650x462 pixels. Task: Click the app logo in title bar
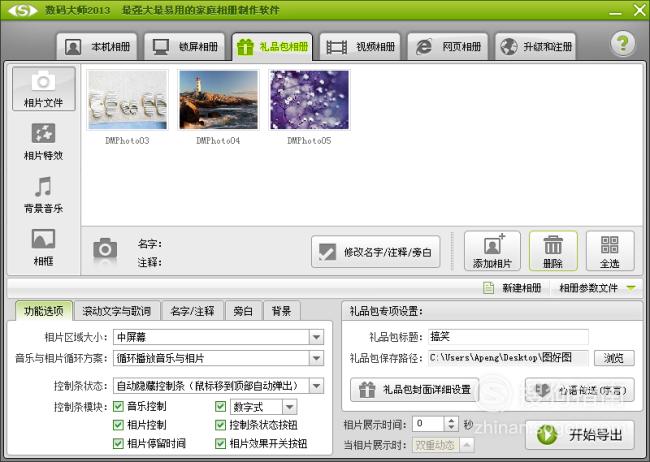tap(22, 10)
